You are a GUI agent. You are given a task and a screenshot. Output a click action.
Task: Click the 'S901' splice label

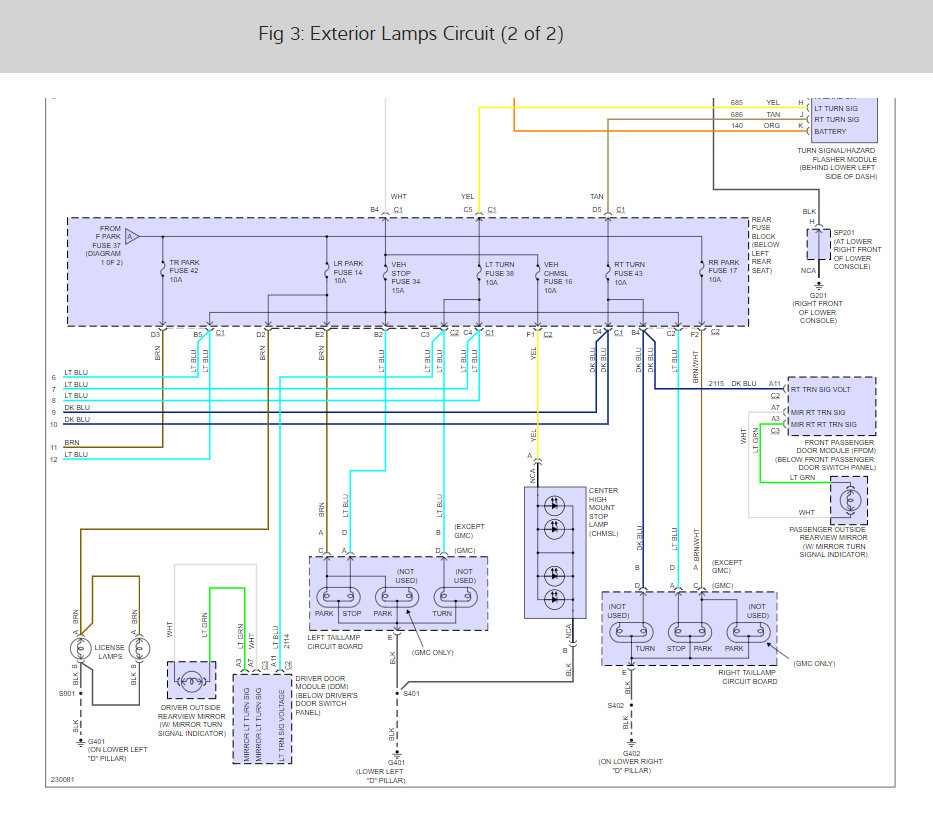pyautogui.click(x=67, y=694)
